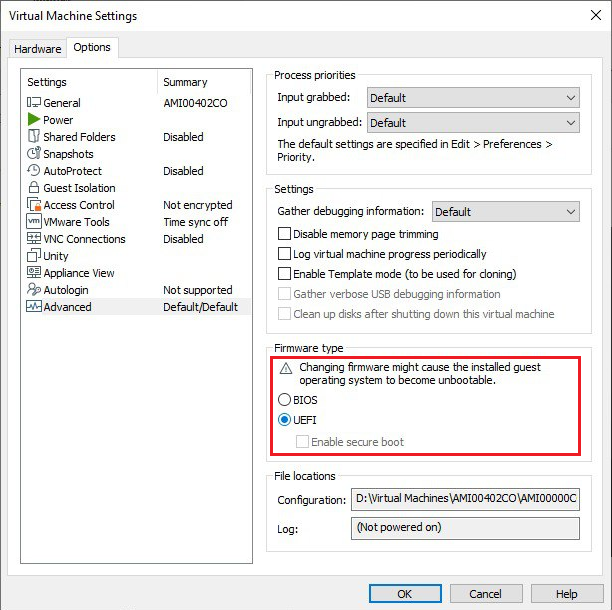Enable Disable memory page trimming checkbox

pyautogui.click(x=285, y=234)
